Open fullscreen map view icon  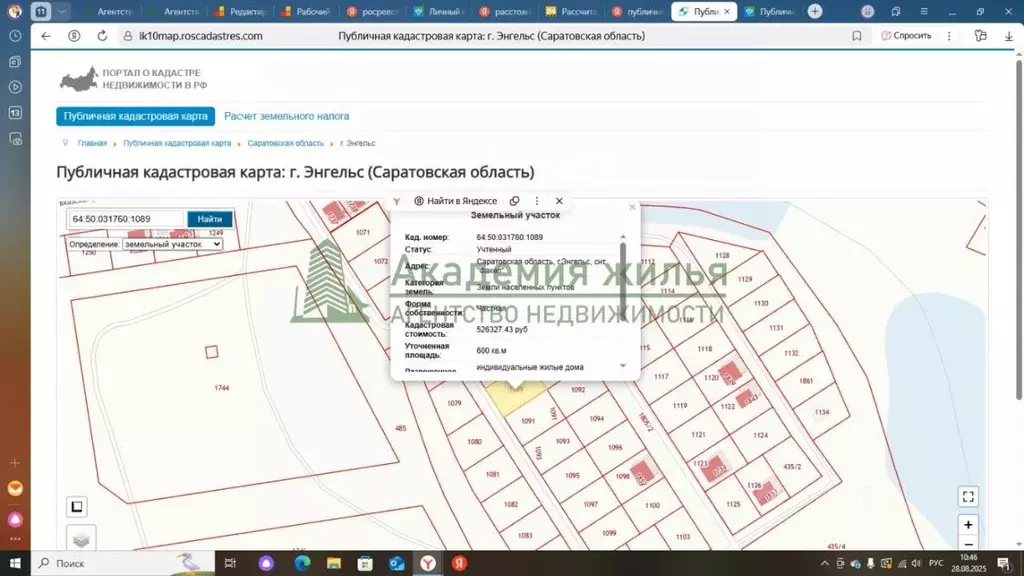tap(968, 495)
